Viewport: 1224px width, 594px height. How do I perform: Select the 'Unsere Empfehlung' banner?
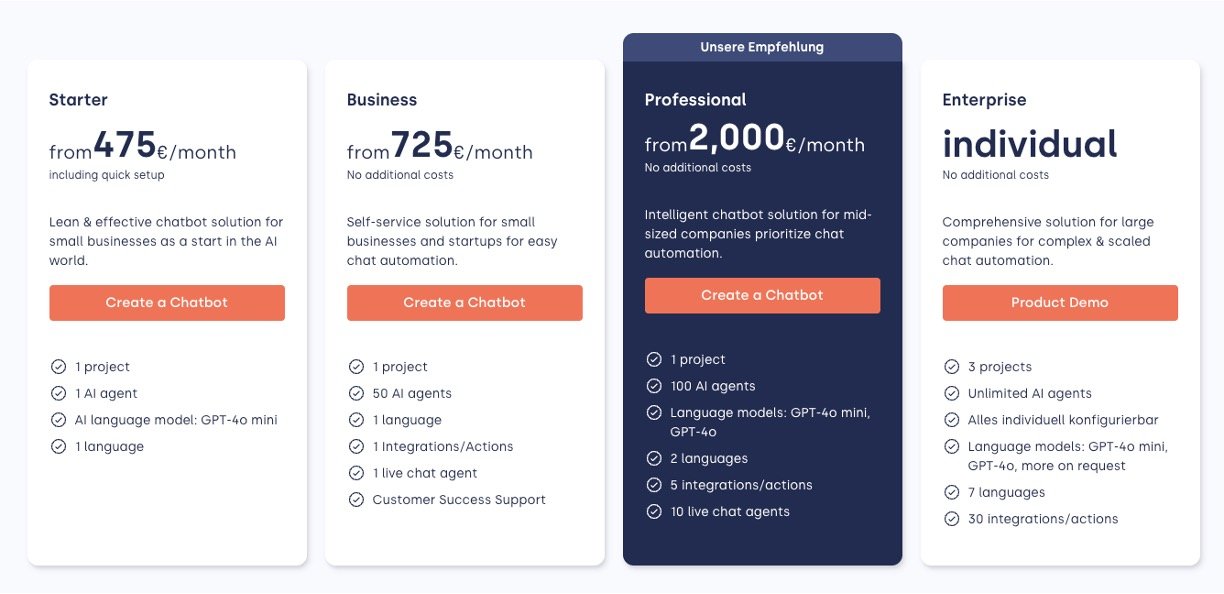pos(762,47)
